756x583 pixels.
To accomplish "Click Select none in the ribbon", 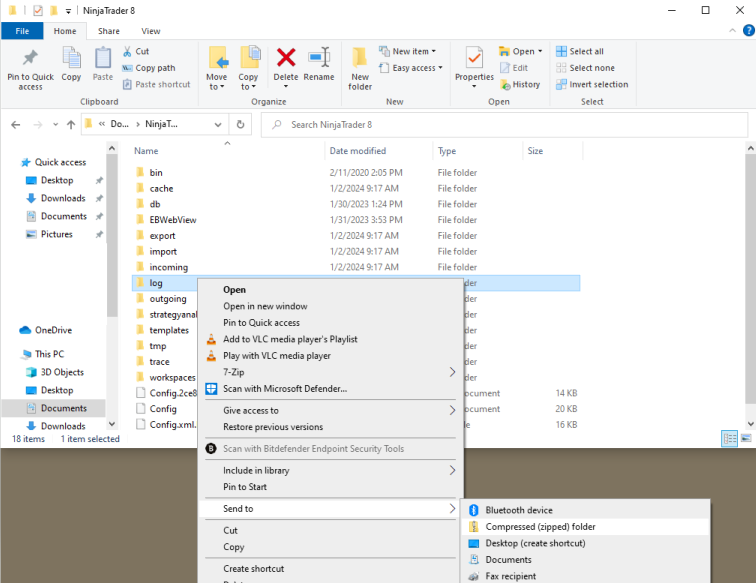I will click(x=585, y=68).
